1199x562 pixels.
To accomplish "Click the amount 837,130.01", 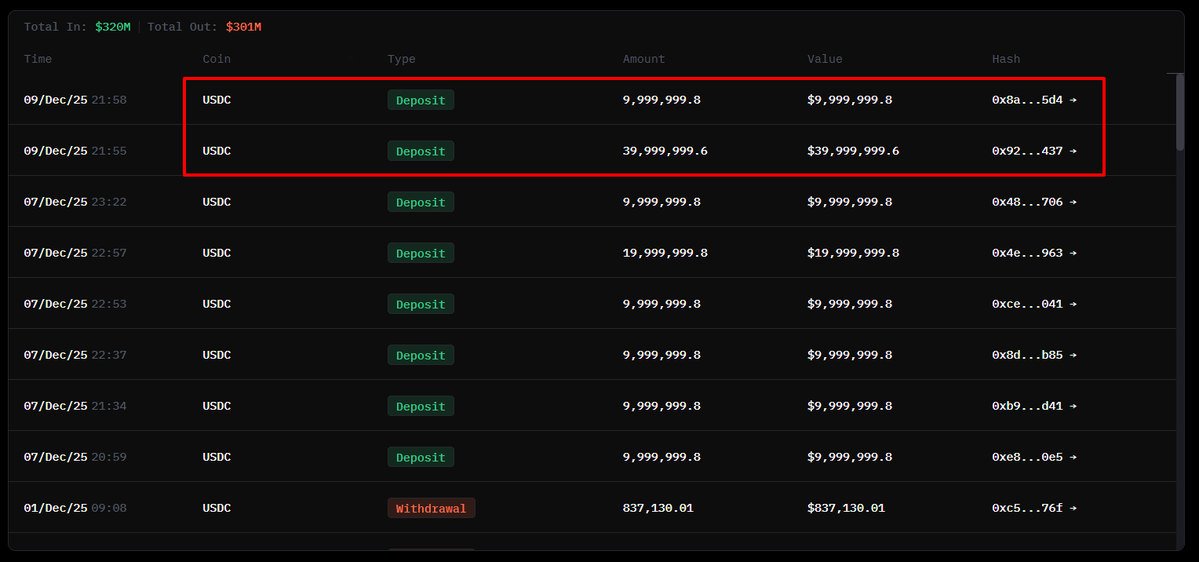I will (658, 508).
